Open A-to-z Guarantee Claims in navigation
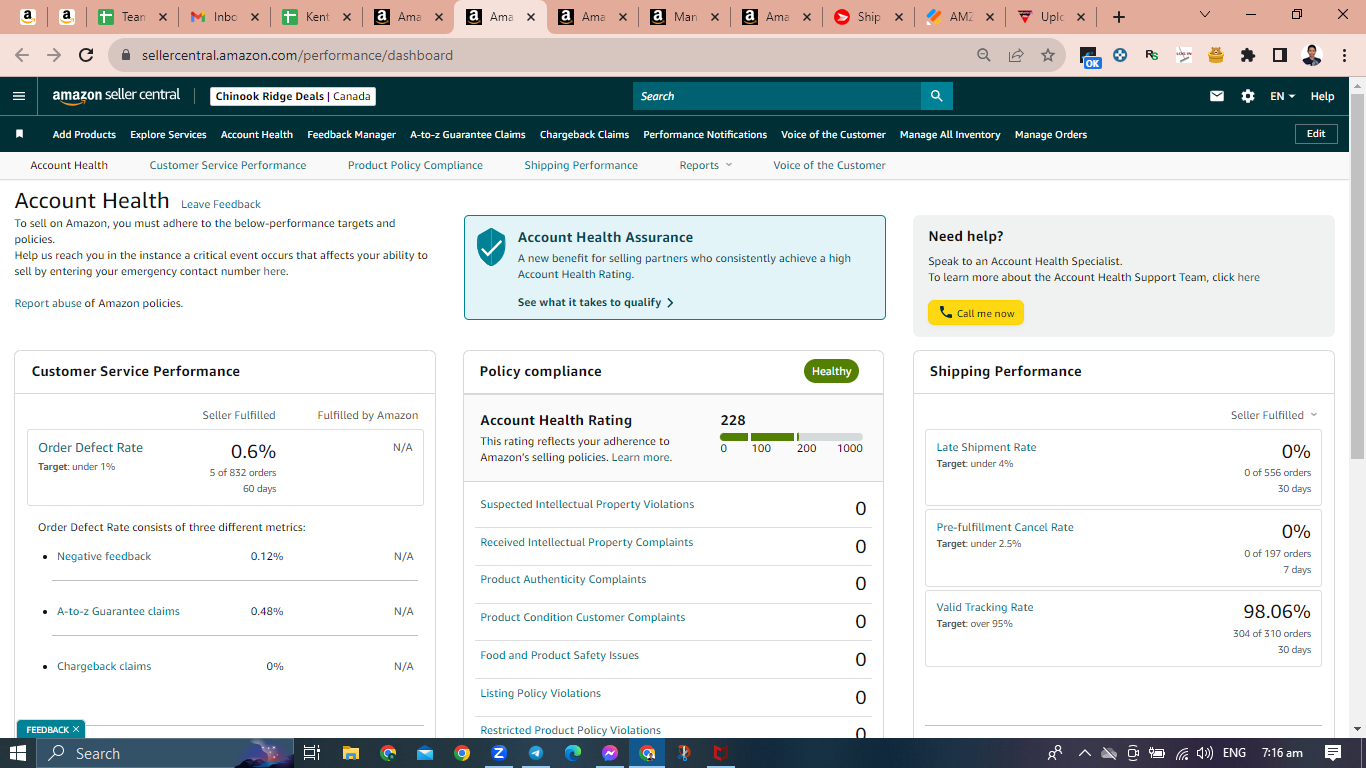Image resolution: width=1366 pixels, height=768 pixels. pos(468,134)
